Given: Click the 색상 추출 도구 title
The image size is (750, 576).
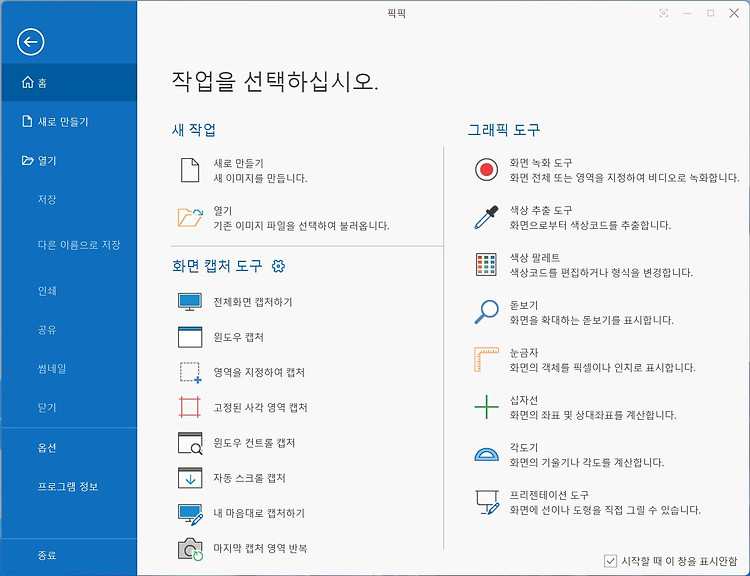Looking at the screenshot, I should 541,210.
